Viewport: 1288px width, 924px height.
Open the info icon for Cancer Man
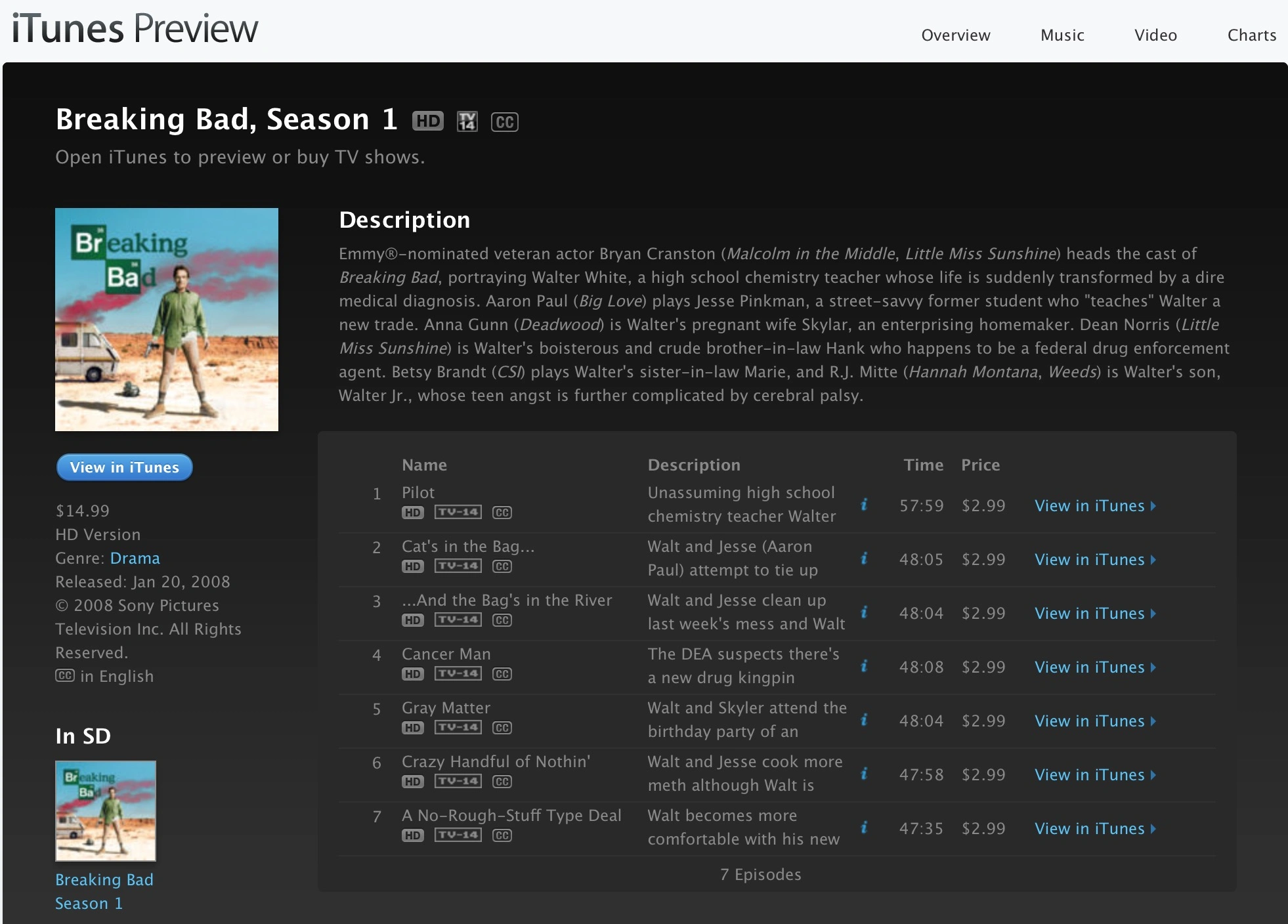tap(865, 666)
